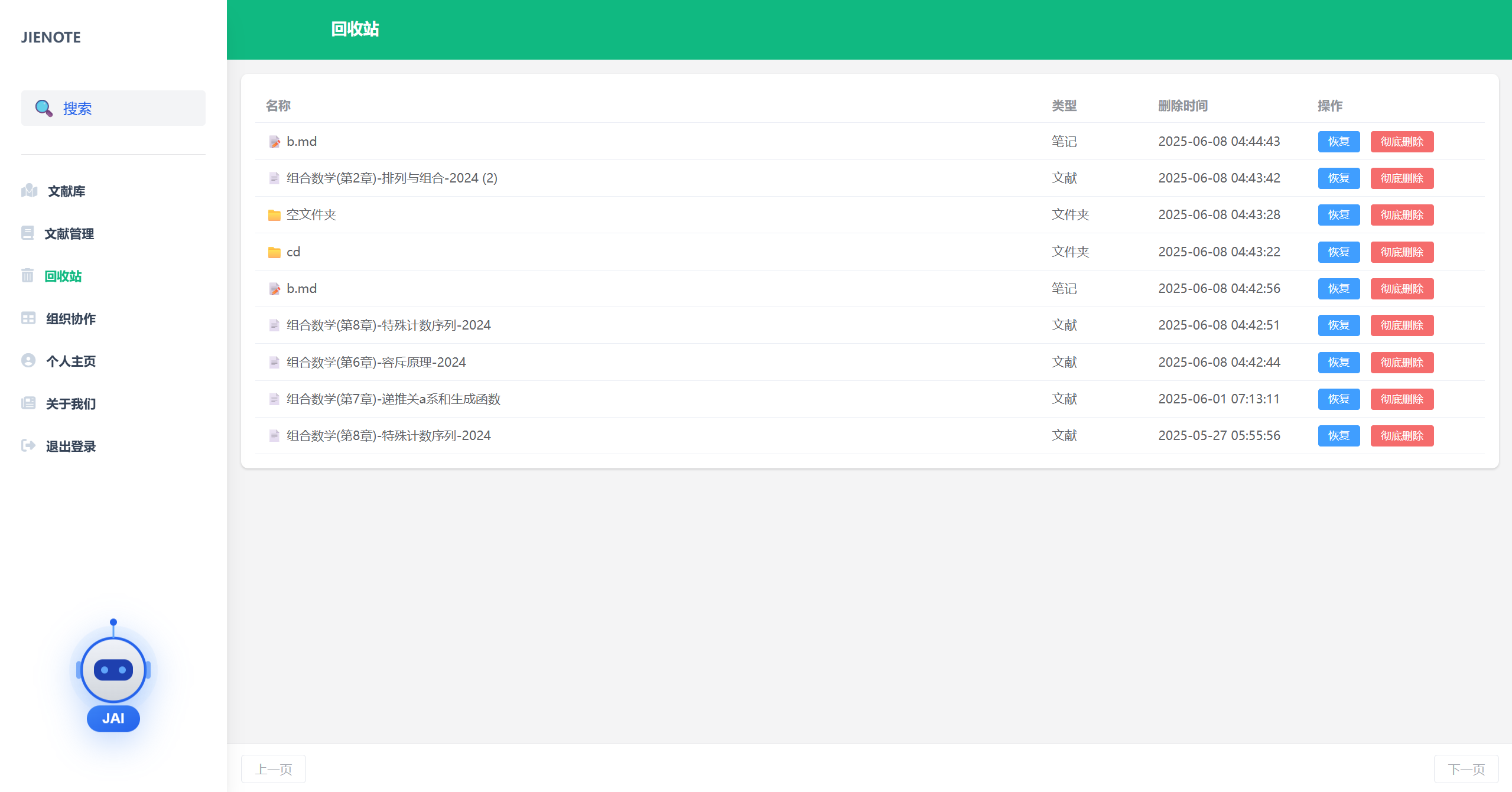Open the 文献管理 menu item
1512x792 pixels.
pos(69,234)
